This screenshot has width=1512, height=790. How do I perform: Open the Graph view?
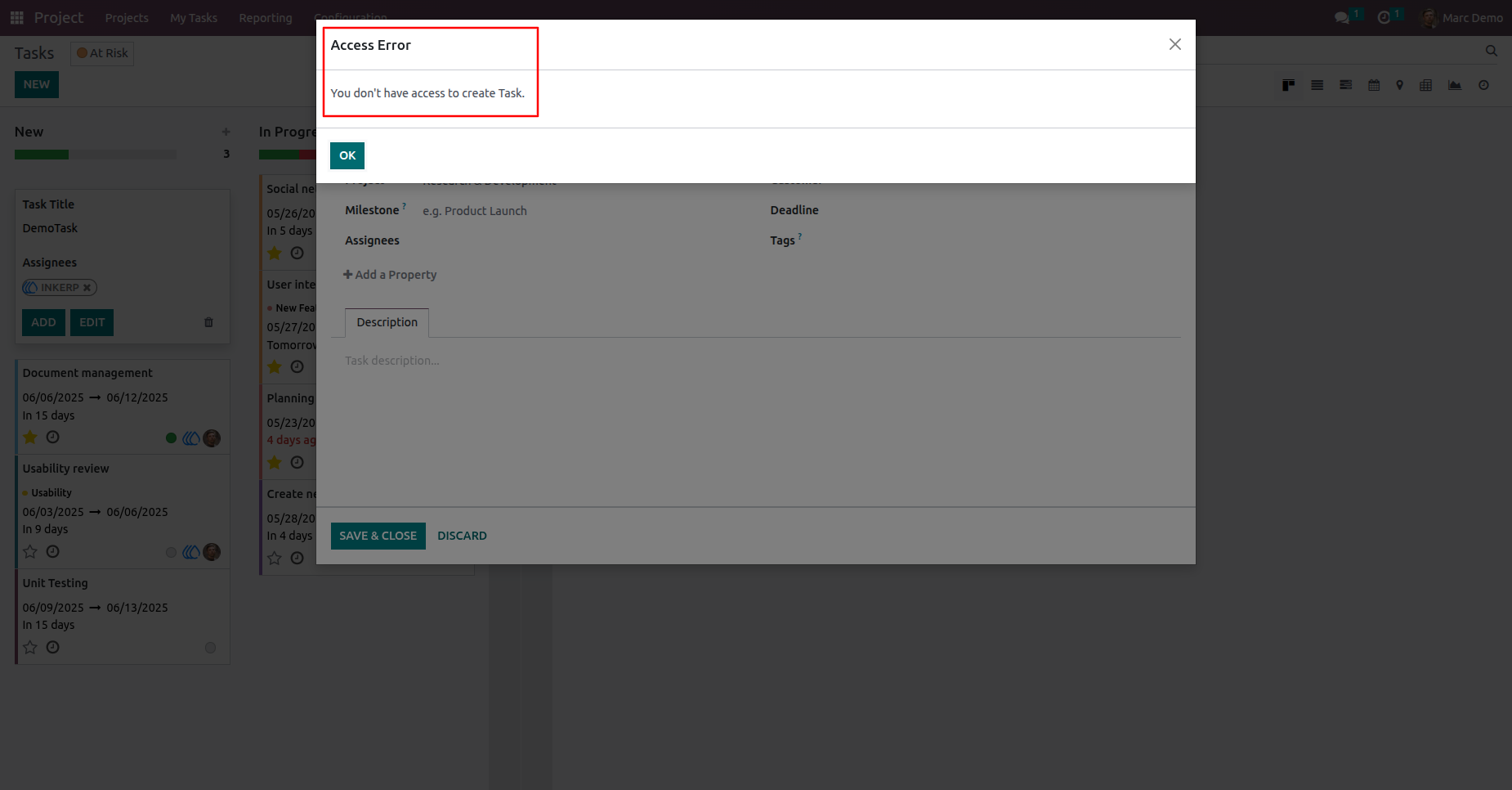tap(1454, 85)
